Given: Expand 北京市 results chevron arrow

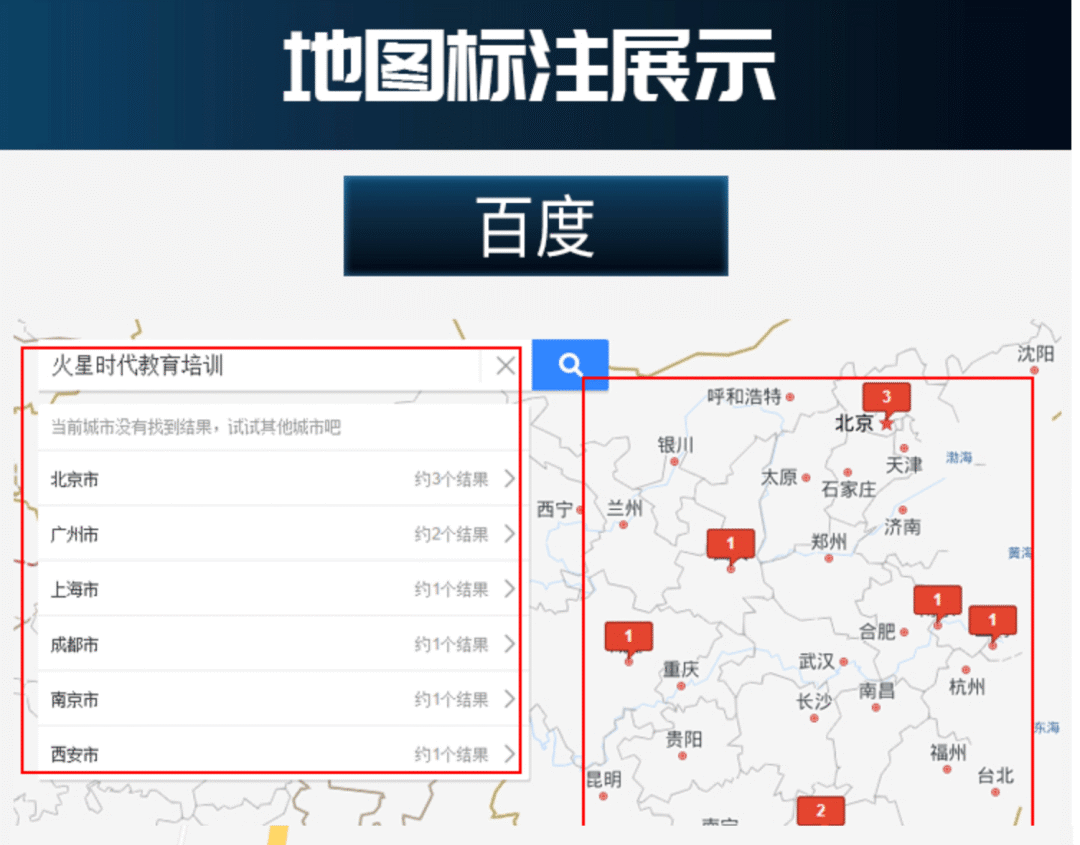Looking at the screenshot, I should (x=510, y=479).
